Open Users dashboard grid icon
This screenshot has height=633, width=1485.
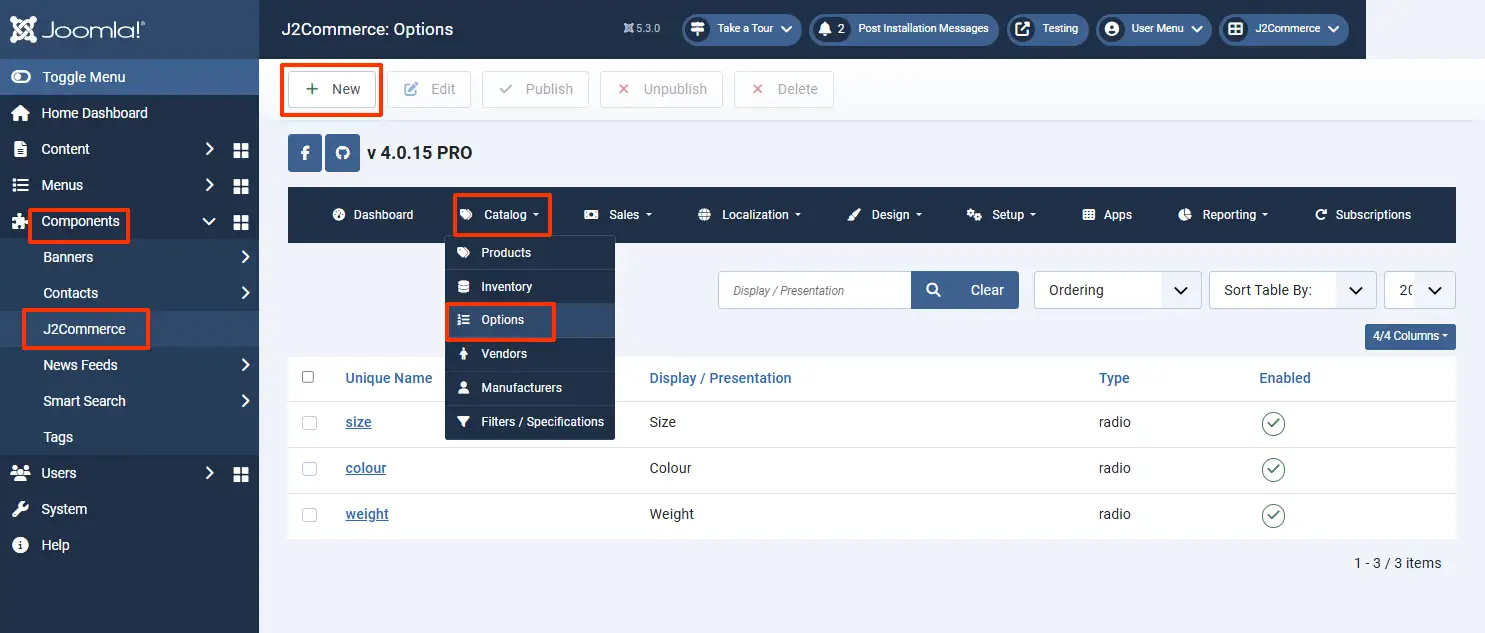(241, 474)
